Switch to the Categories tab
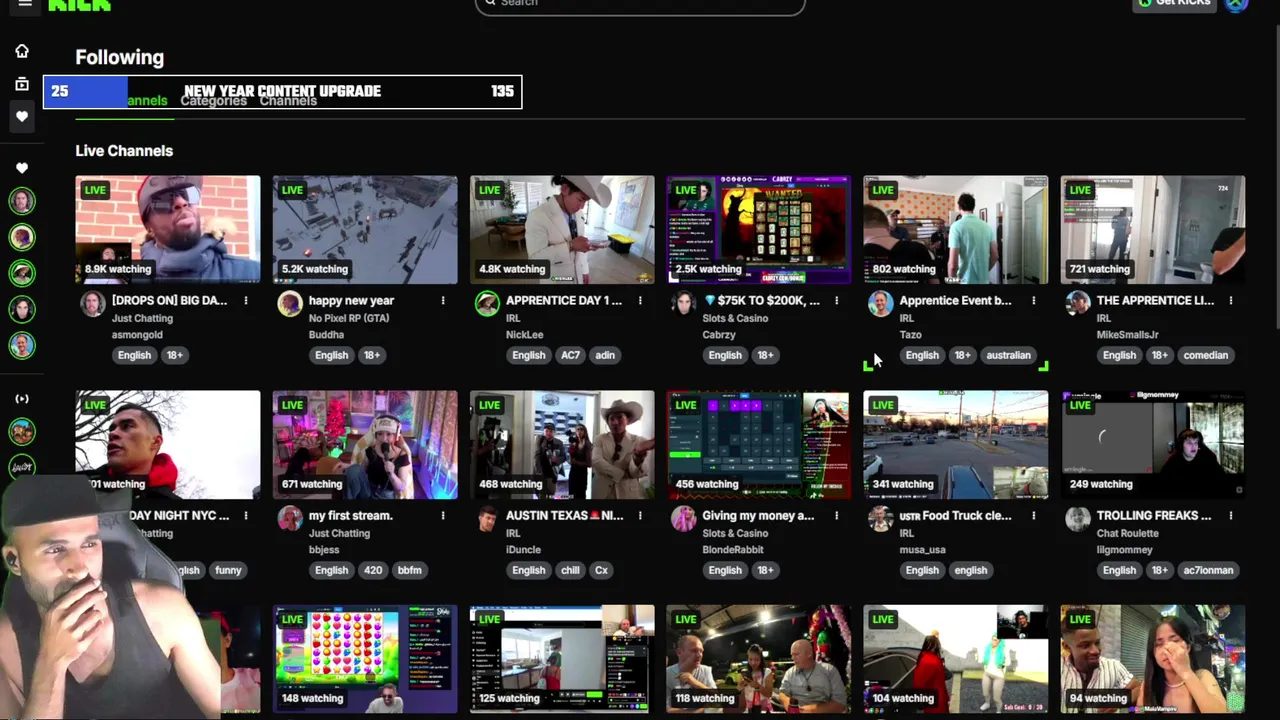The height and width of the screenshot is (720, 1280). (213, 101)
